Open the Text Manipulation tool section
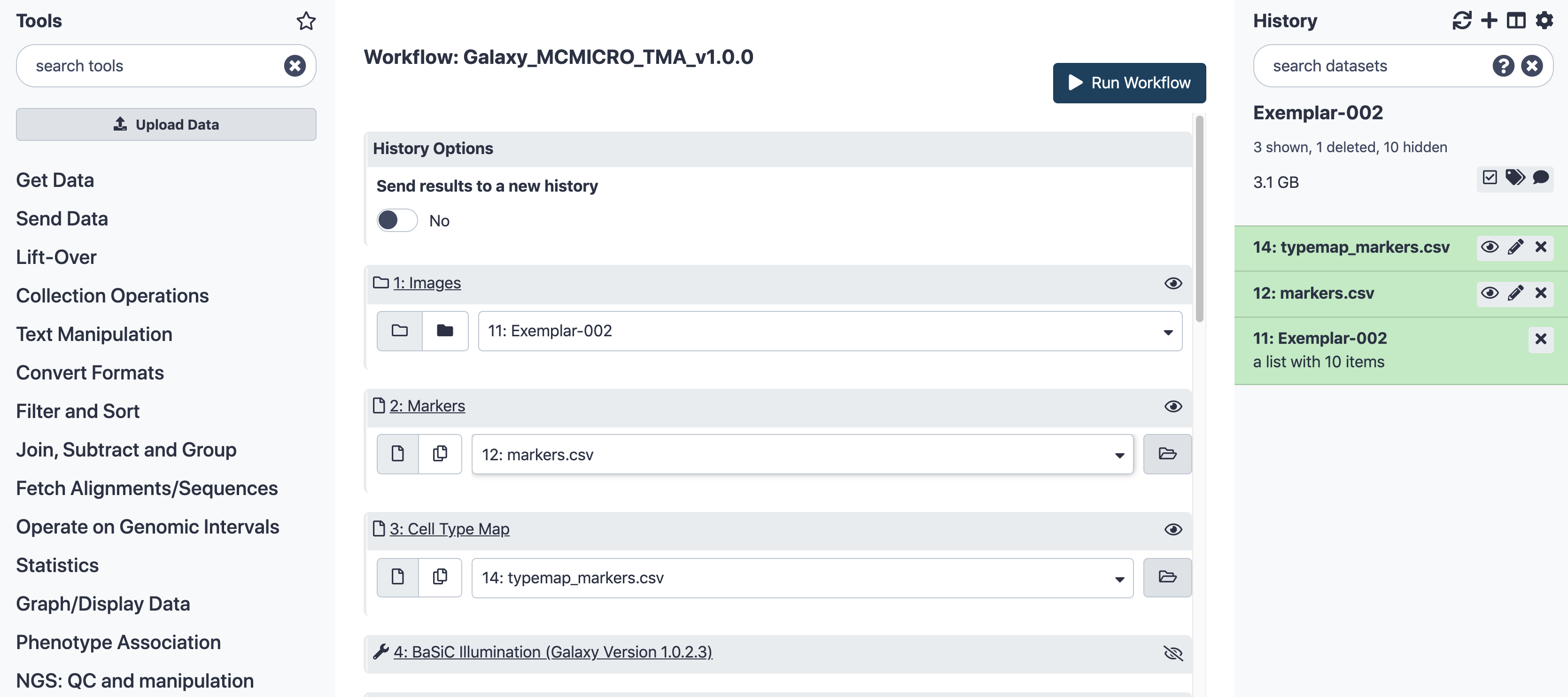The image size is (1568, 697). [x=94, y=334]
